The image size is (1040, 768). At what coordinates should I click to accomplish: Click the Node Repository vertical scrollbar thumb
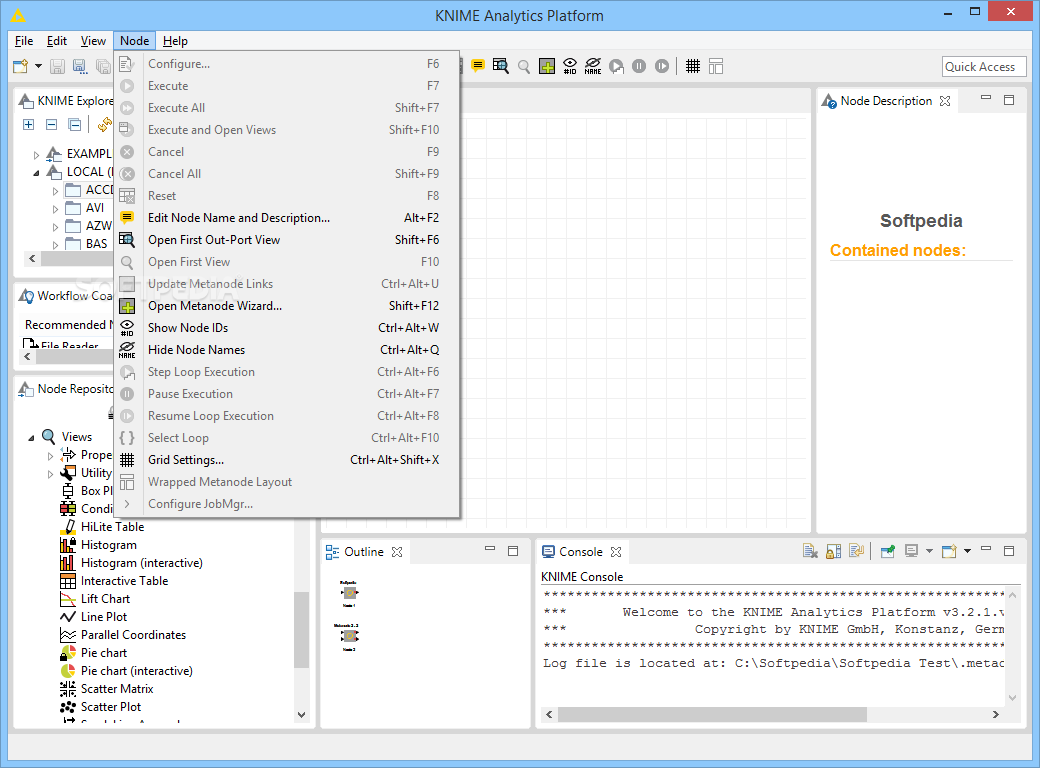[x=301, y=629]
